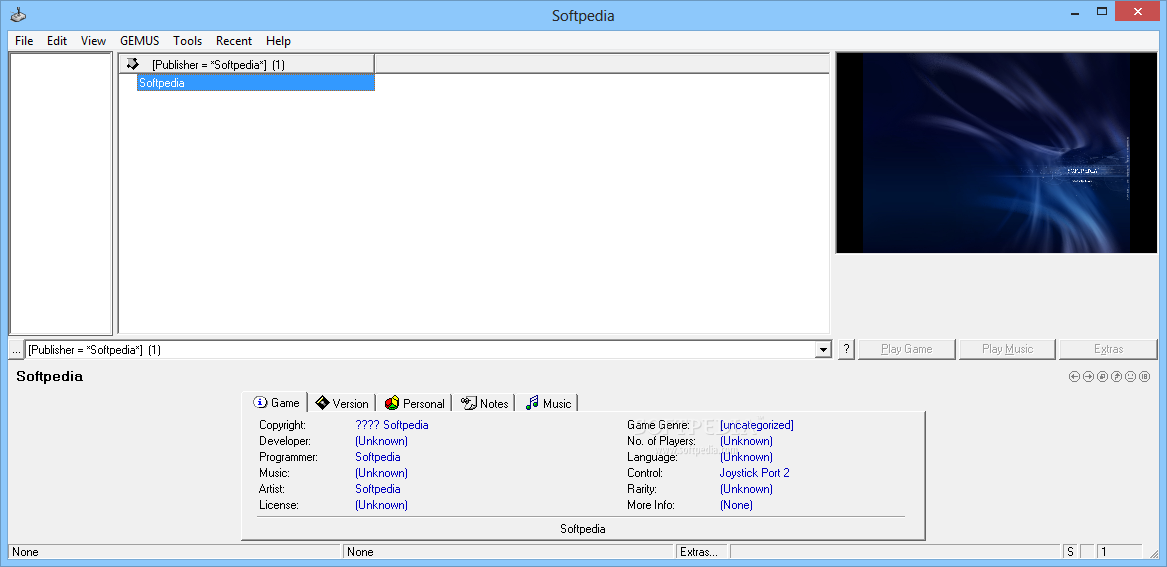Screen dimensions: 1167x567
Task: Click the '[uncategorized]' genre link
Action: [x=756, y=425]
